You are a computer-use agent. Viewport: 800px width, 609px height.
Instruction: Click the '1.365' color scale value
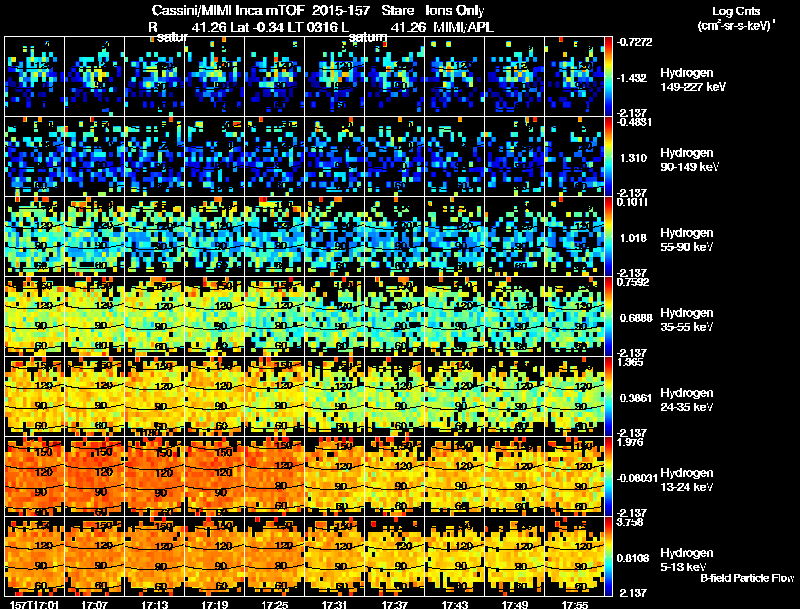(x=630, y=362)
